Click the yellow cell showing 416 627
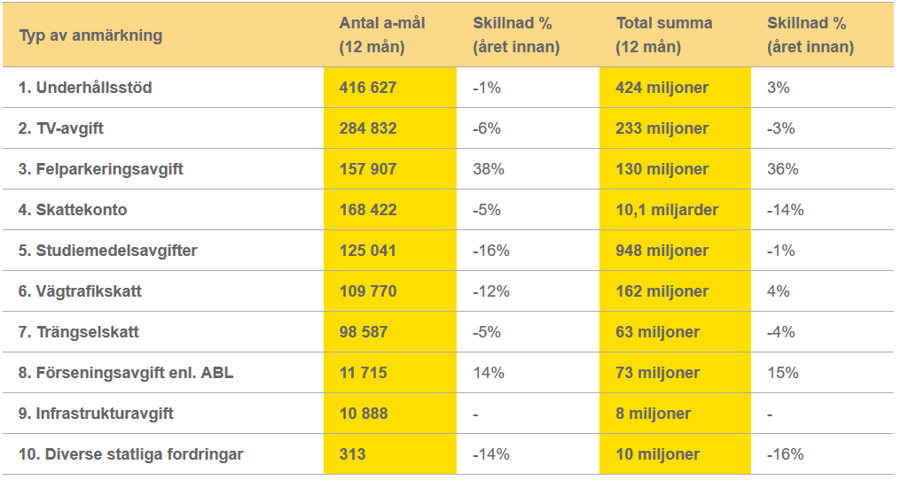Screen dimensions: 900x480 click(x=368, y=88)
